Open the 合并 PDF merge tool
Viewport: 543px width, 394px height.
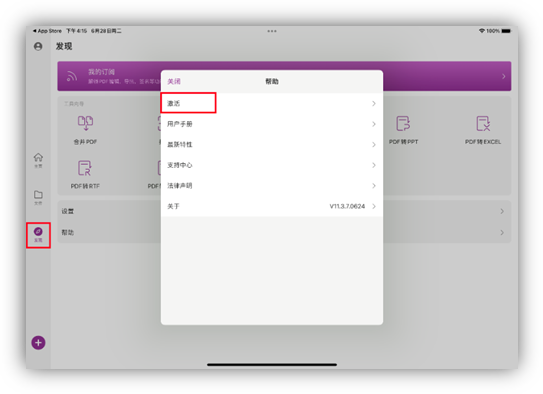point(85,130)
